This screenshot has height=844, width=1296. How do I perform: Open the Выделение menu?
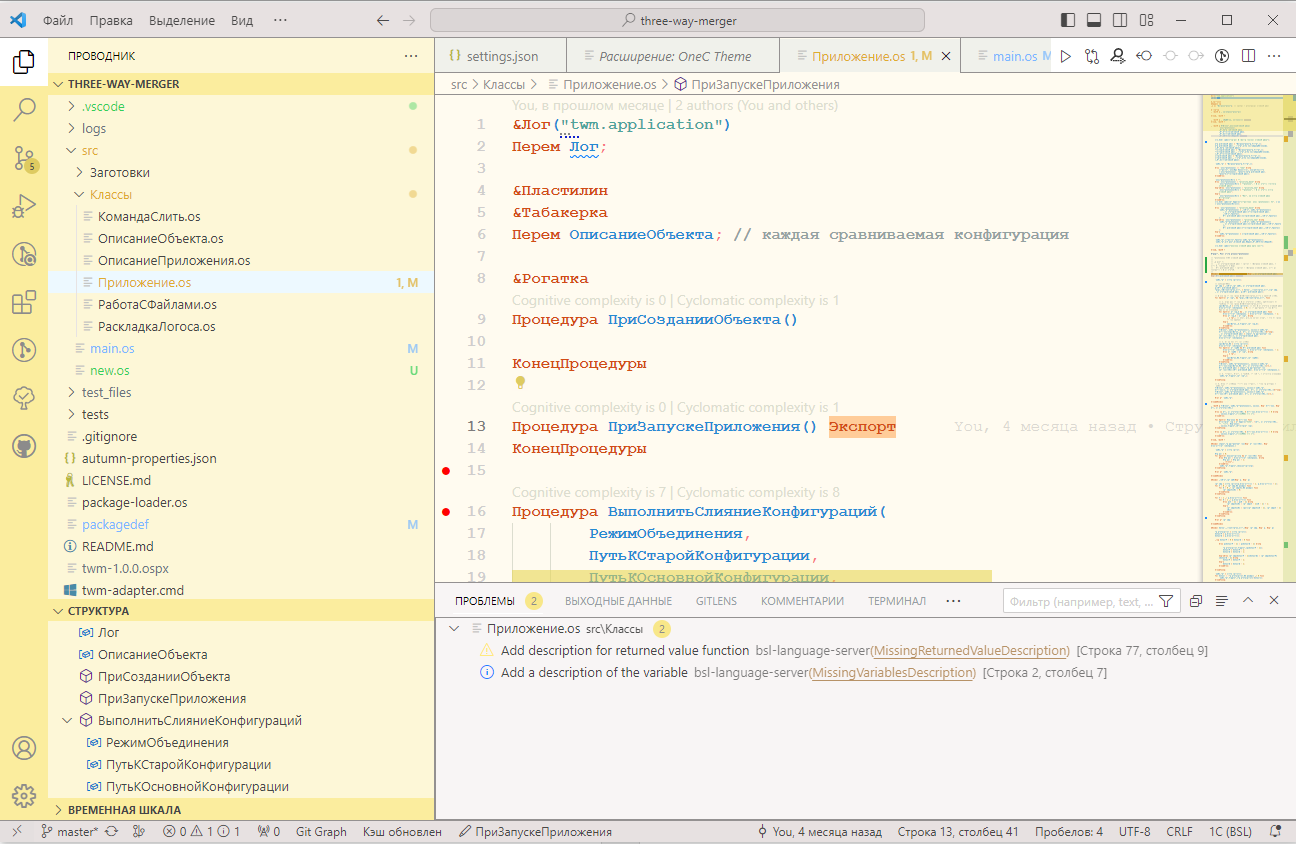coord(181,20)
